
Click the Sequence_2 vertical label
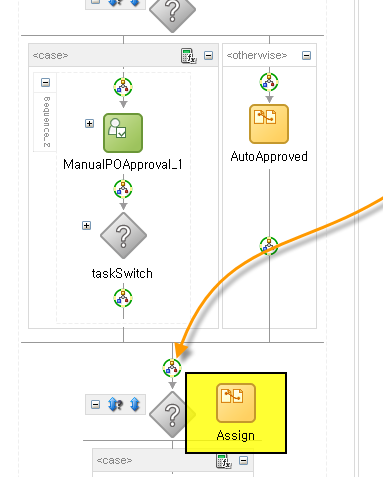[47, 122]
